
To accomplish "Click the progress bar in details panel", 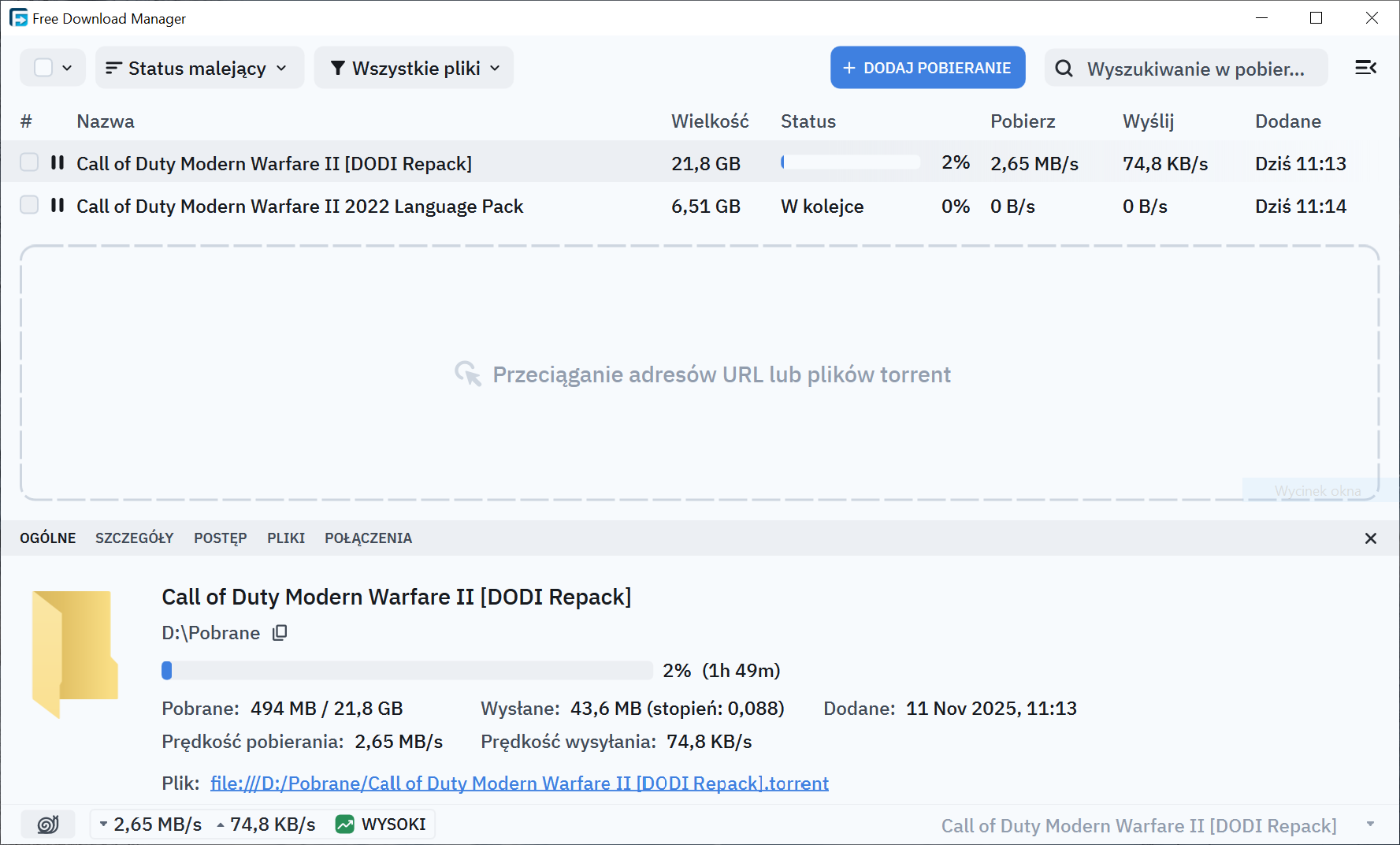I will [407, 671].
